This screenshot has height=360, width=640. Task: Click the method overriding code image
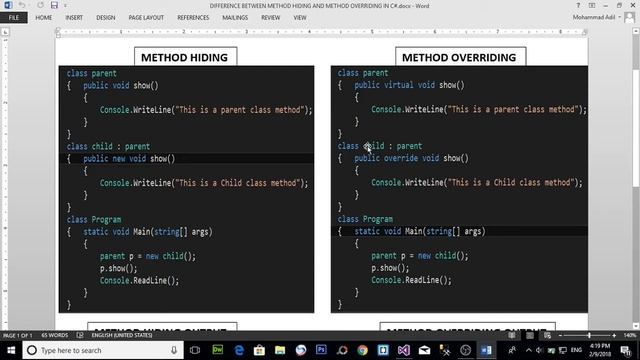tap(459, 189)
